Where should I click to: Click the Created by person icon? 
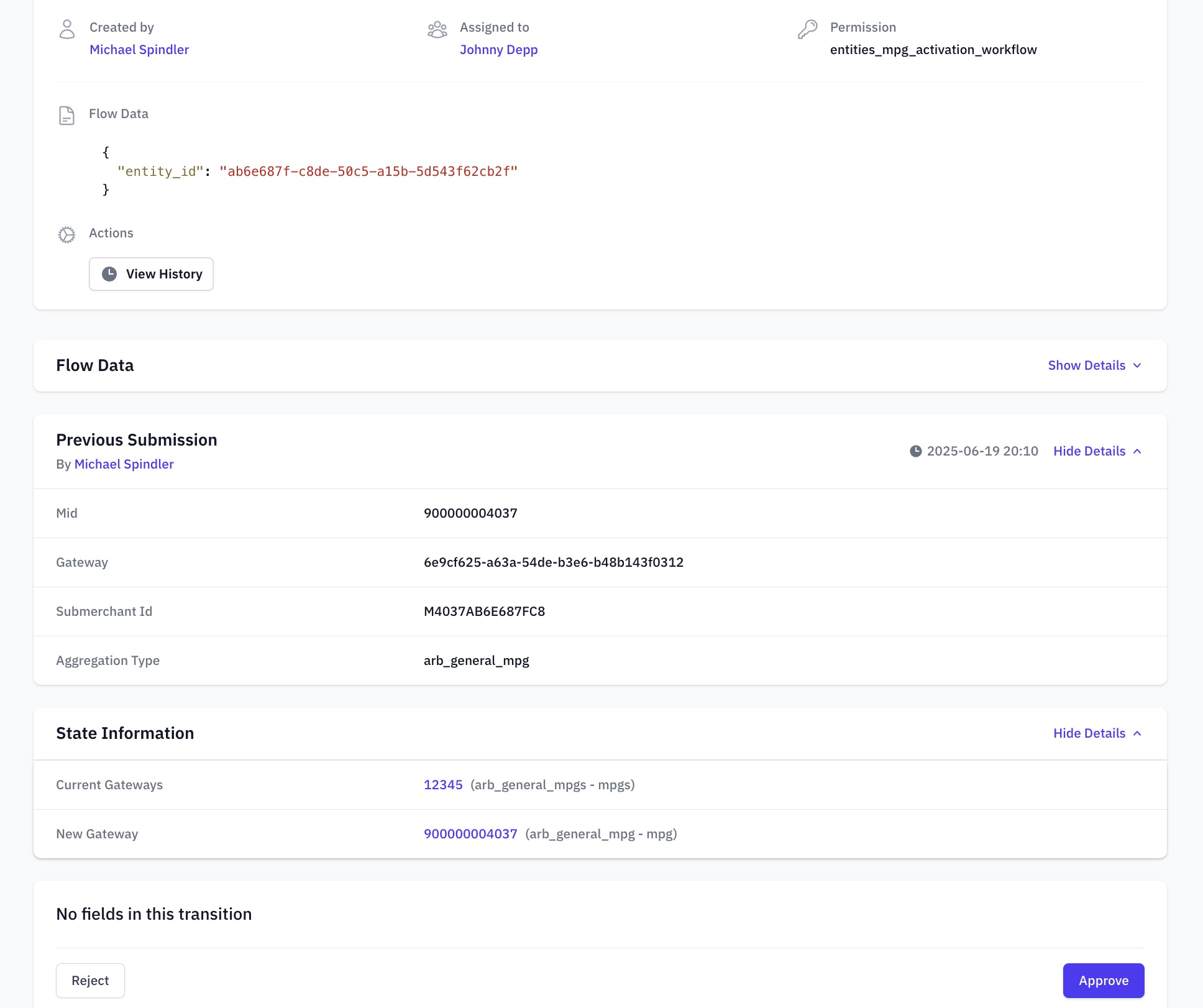click(67, 29)
